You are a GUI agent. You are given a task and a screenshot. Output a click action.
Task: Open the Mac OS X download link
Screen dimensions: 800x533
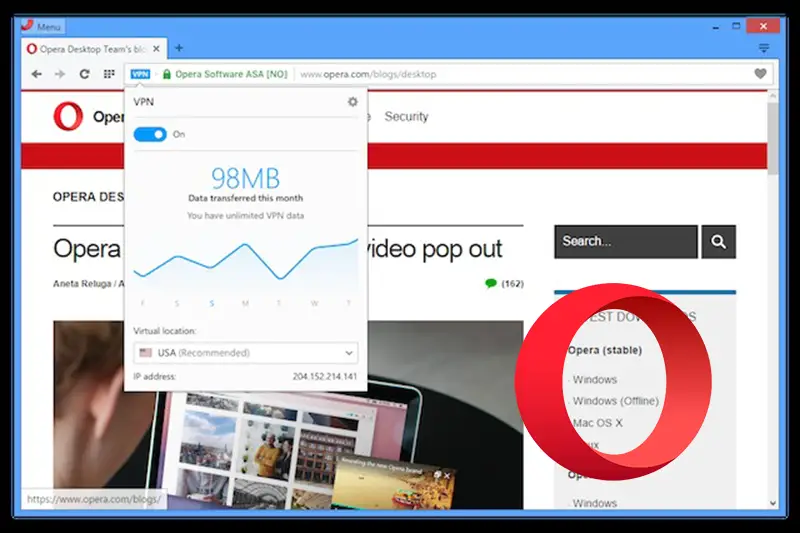tap(597, 423)
